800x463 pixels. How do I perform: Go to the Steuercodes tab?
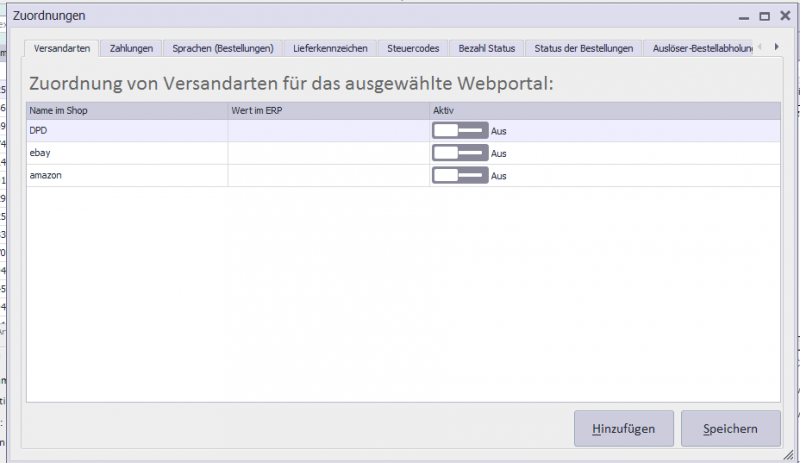(413, 48)
